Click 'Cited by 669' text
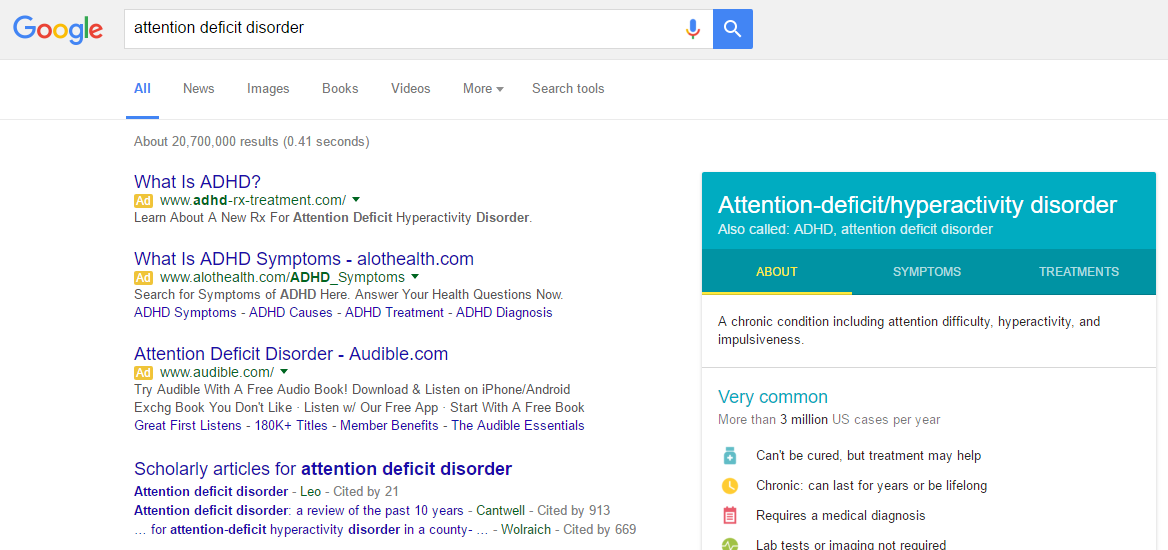 (x=600, y=530)
